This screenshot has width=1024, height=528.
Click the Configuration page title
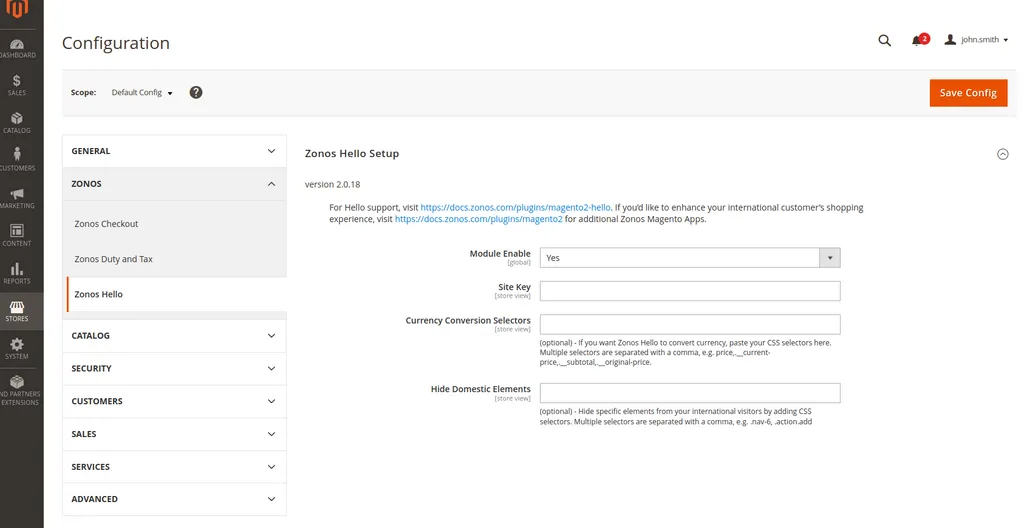click(x=116, y=43)
